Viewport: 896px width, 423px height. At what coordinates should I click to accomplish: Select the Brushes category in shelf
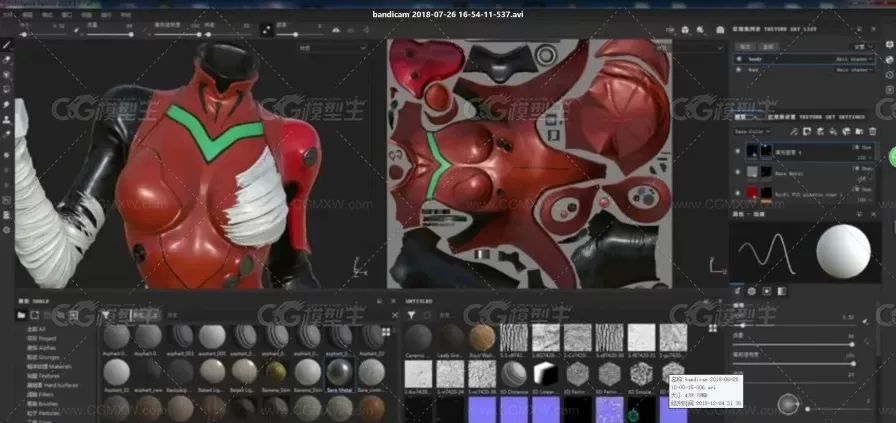click(43, 403)
